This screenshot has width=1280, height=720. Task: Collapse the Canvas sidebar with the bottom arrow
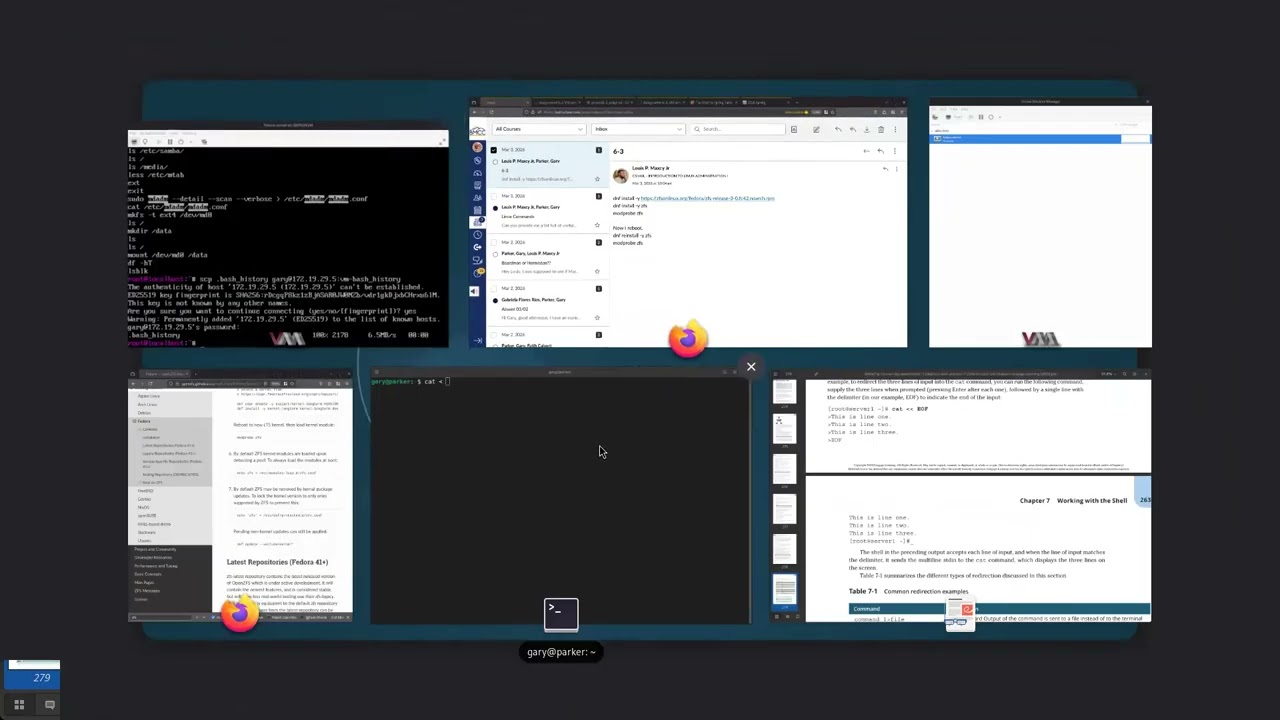[478, 340]
